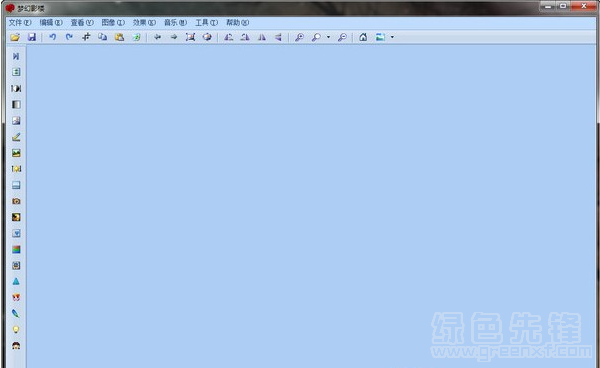600x368 pixels.
Task: Pick the light bulb icon in sidebar
Action: (x=16, y=329)
